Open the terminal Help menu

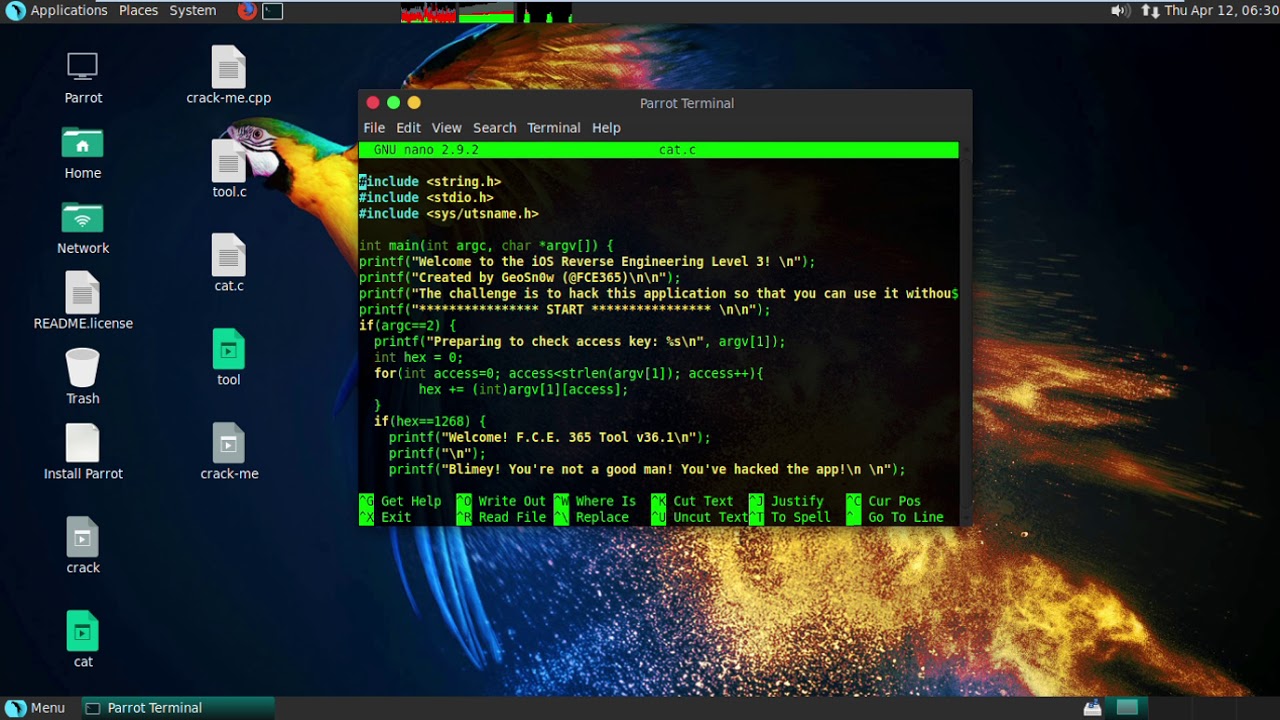[606, 128]
